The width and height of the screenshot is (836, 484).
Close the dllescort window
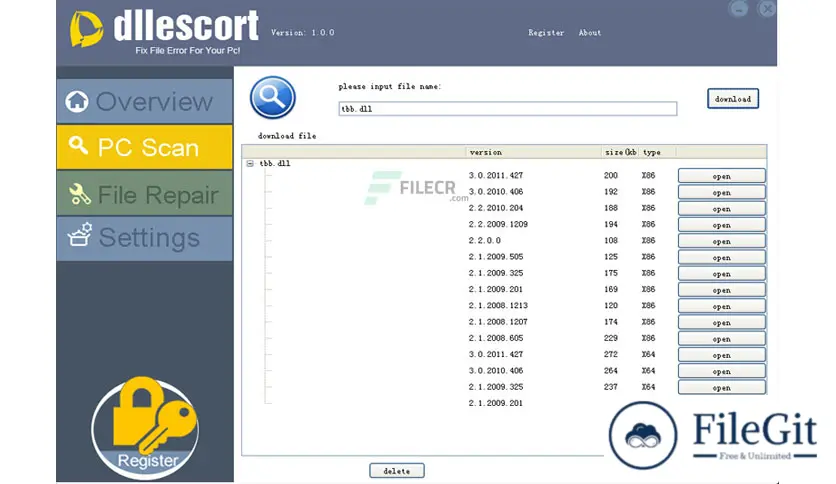point(767,9)
